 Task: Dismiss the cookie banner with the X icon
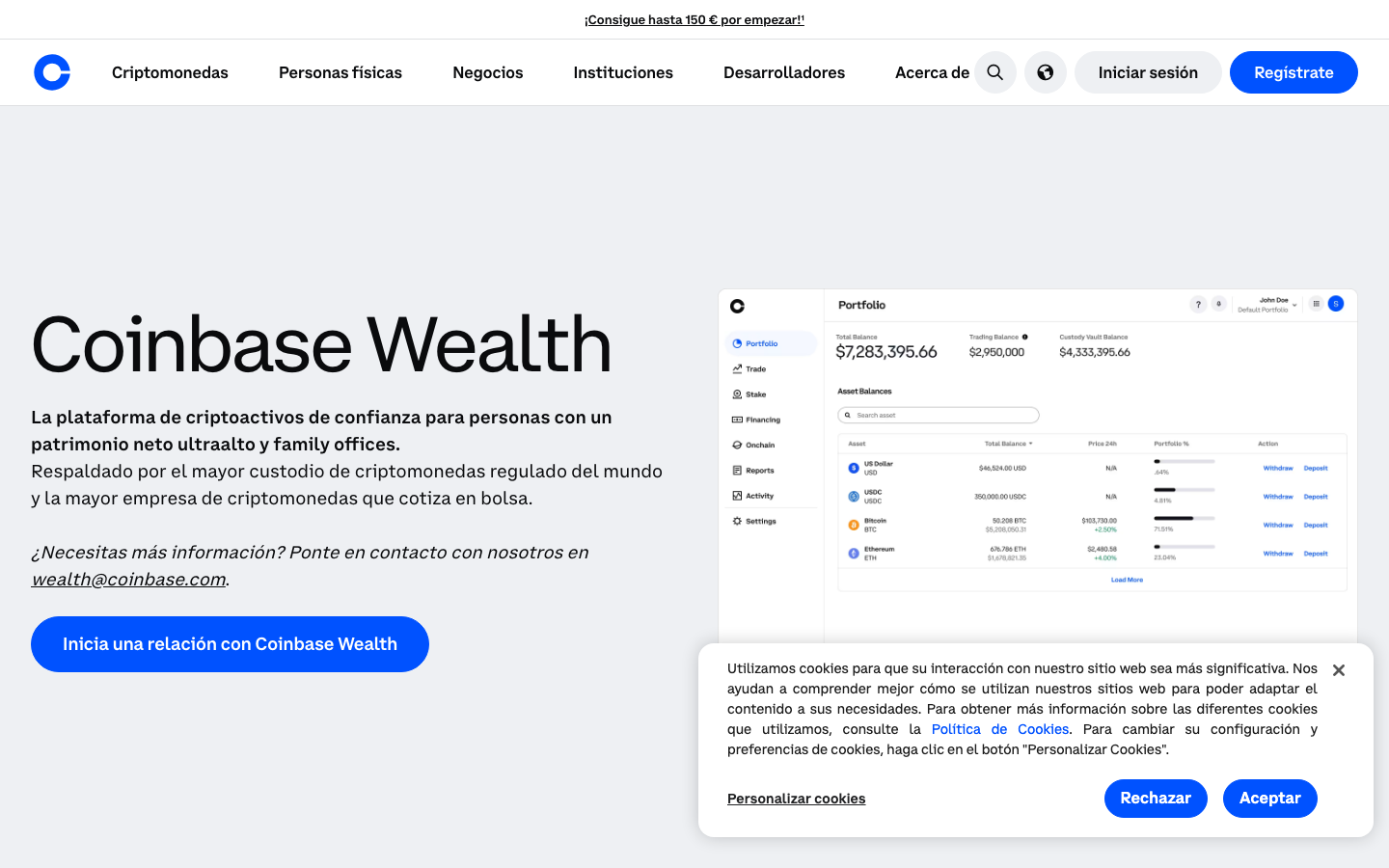click(x=1339, y=669)
